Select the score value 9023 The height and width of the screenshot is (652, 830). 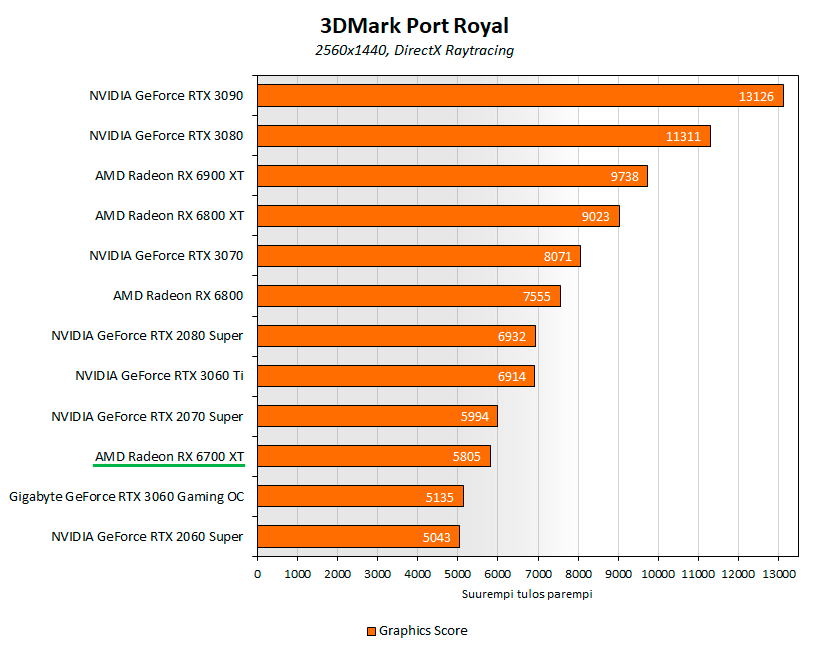click(596, 217)
